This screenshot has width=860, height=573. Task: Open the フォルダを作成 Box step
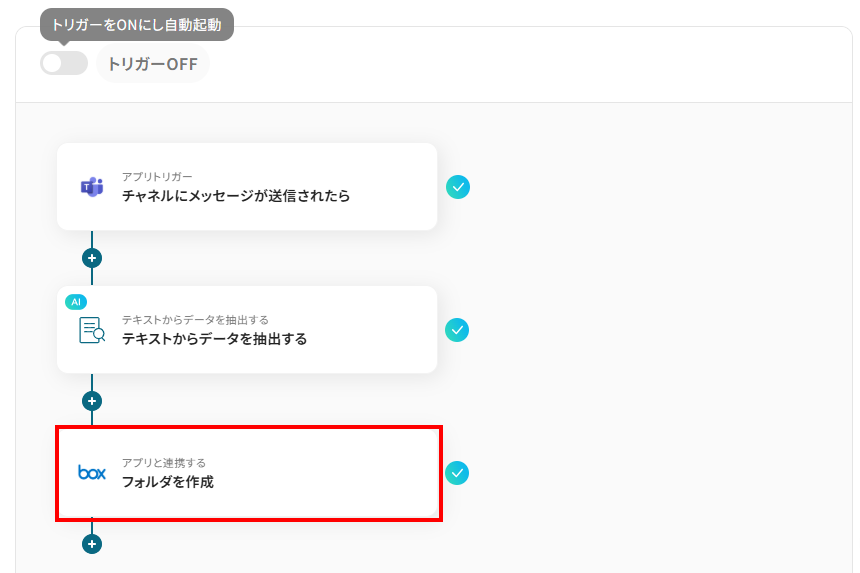click(x=168, y=482)
